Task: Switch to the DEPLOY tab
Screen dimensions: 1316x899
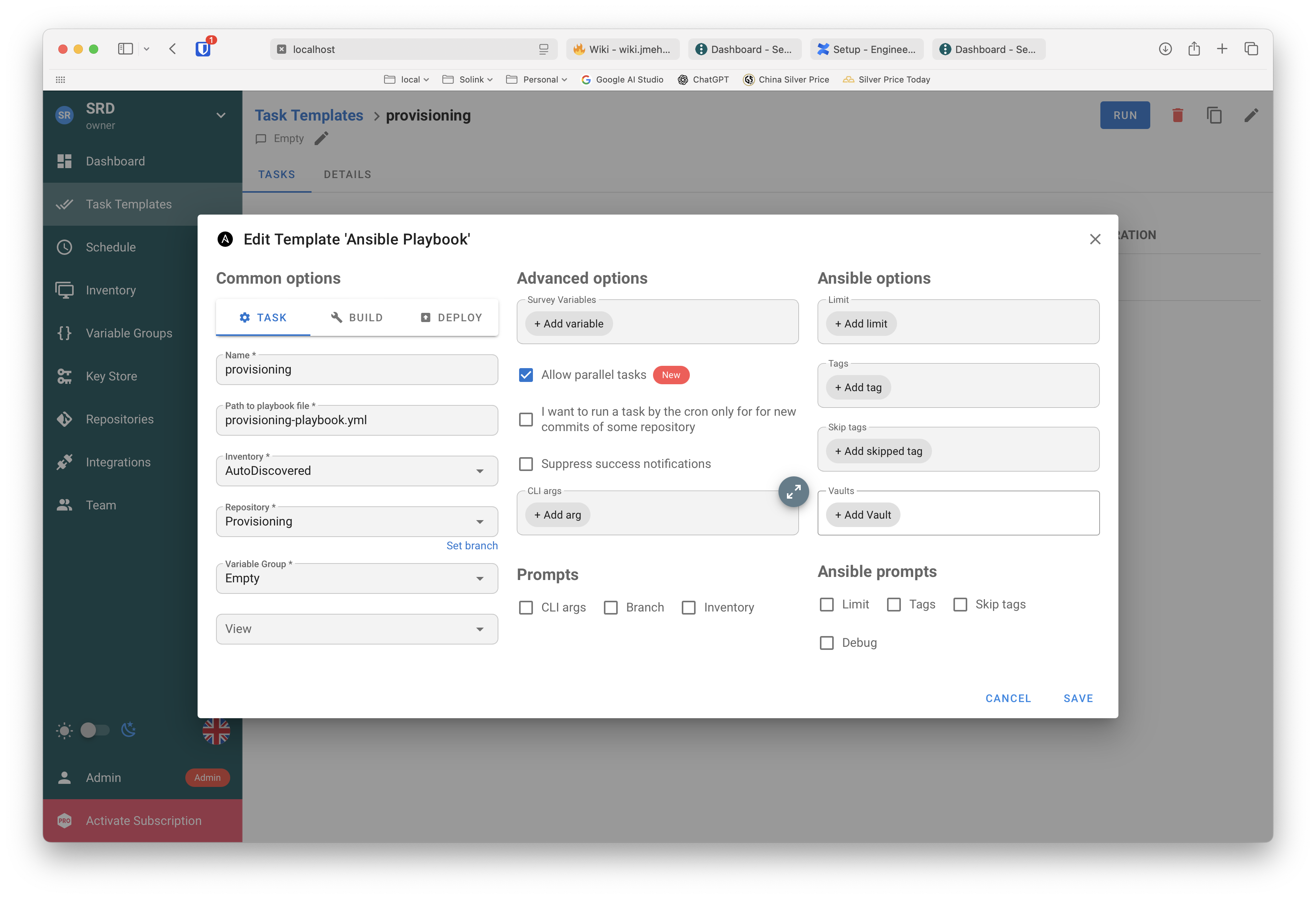Action: [451, 318]
